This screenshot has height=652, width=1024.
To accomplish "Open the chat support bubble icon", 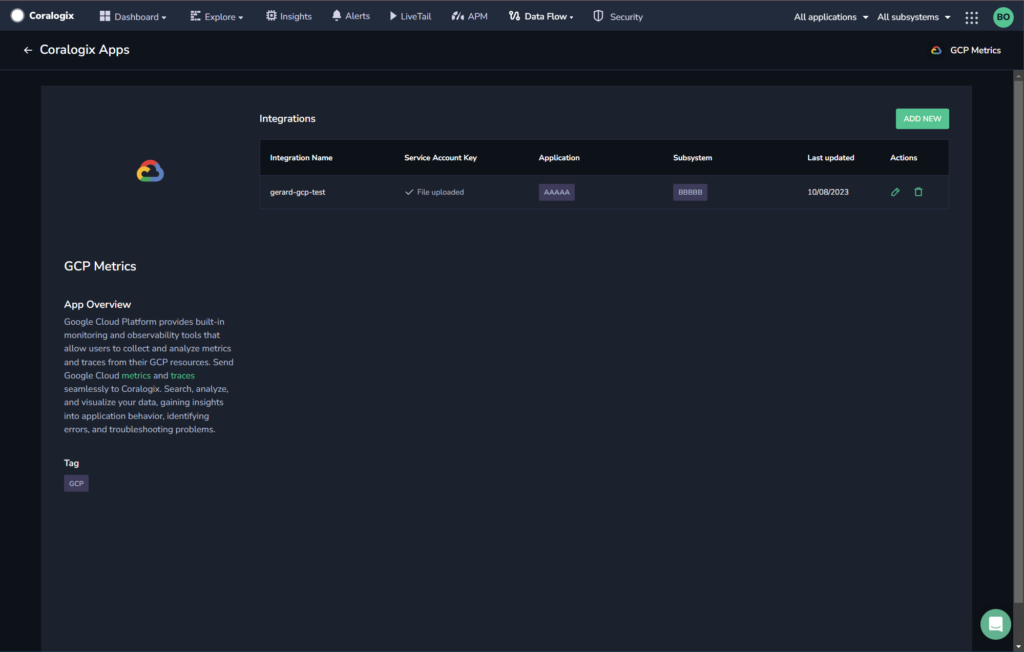I will (995, 625).
